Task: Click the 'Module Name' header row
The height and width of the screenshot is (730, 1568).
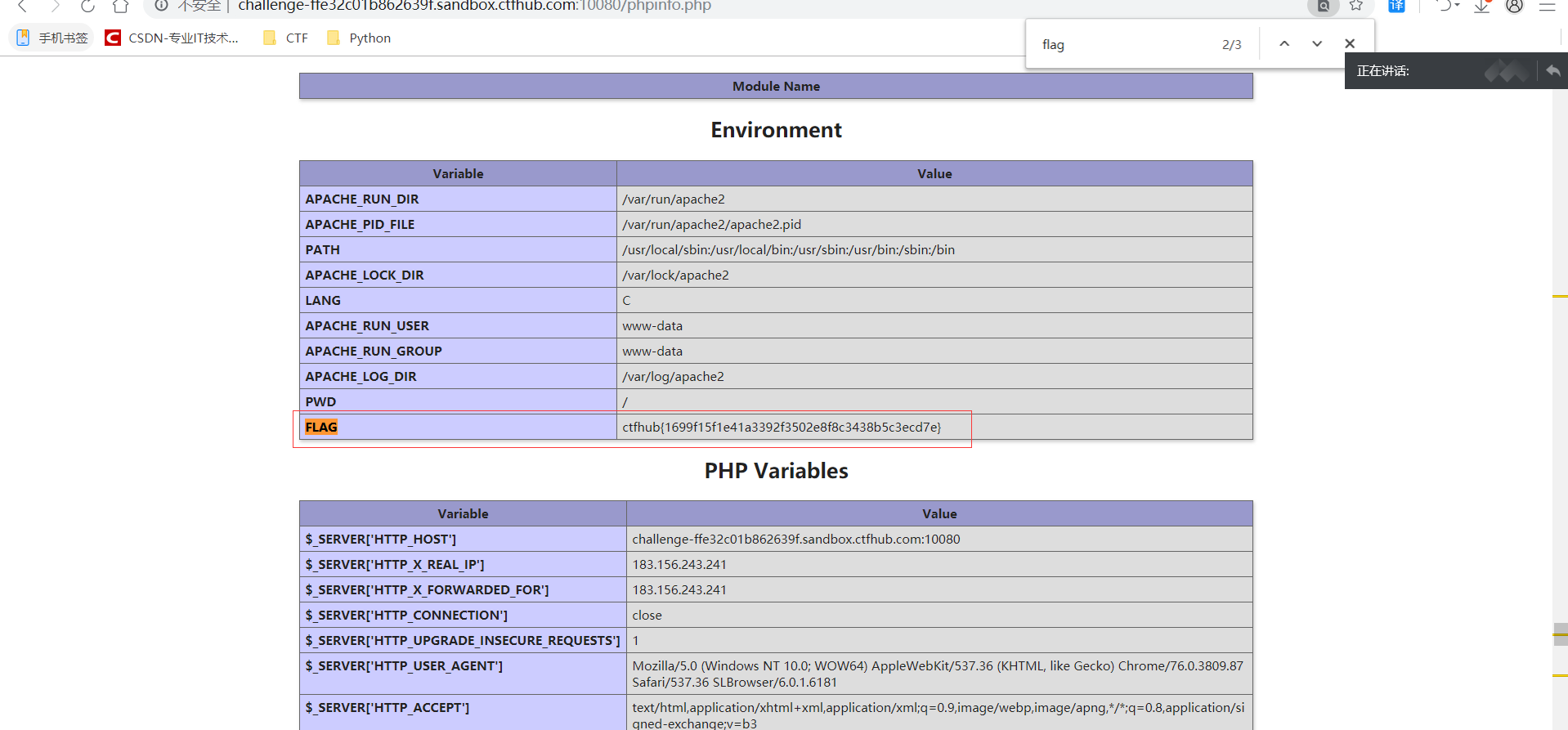Action: [776, 86]
